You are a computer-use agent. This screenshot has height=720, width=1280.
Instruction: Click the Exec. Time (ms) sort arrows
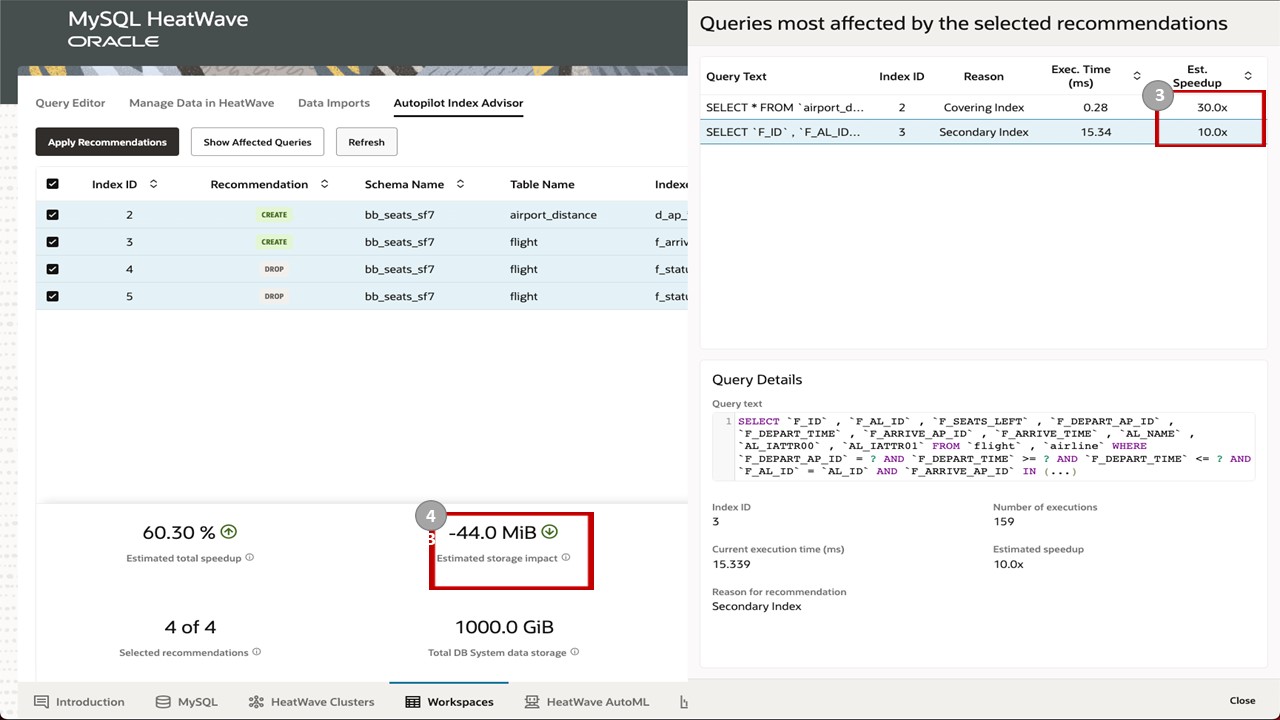point(1136,75)
